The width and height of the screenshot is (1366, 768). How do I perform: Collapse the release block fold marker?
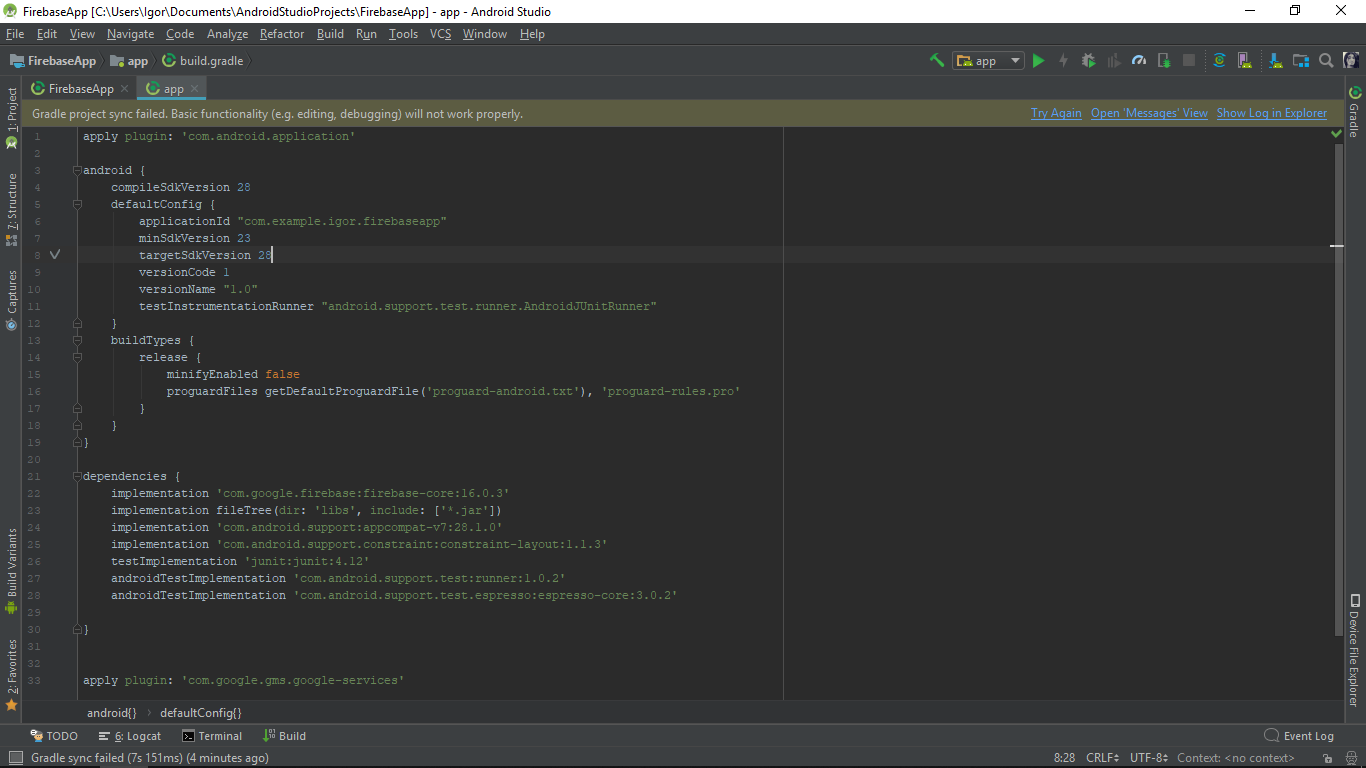coord(78,357)
